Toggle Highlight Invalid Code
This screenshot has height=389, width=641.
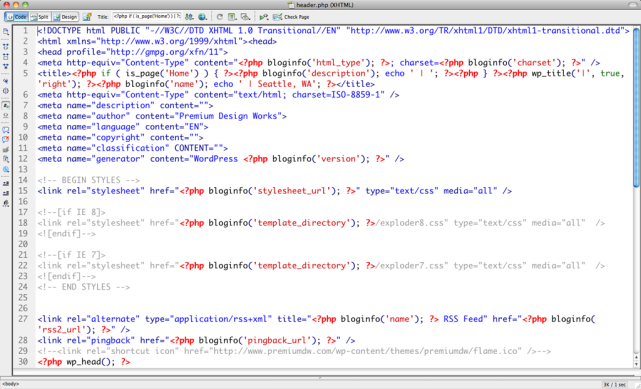point(6,116)
